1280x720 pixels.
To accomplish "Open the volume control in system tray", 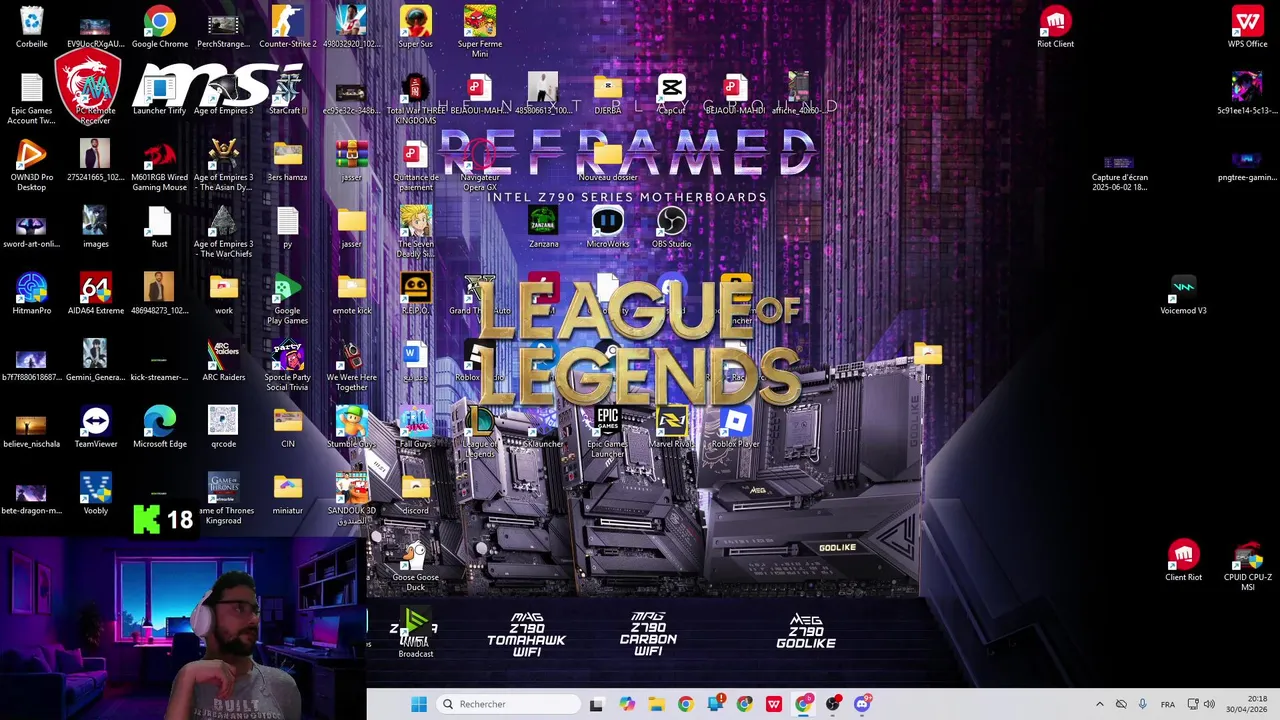I will [1209, 704].
